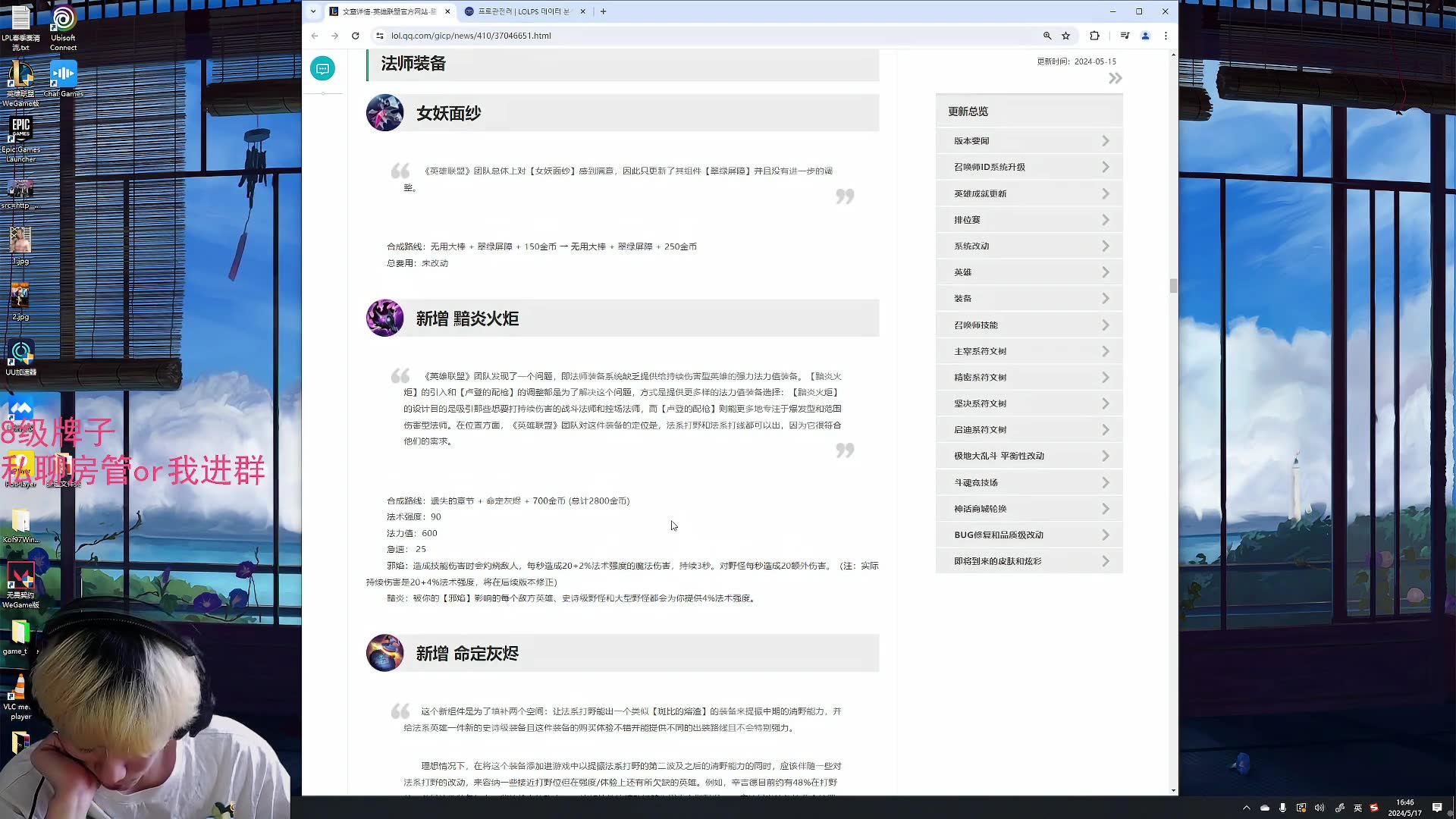This screenshot has height=819, width=1456.
Task: Open the extensions puzzle icon
Action: point(1094,36)
